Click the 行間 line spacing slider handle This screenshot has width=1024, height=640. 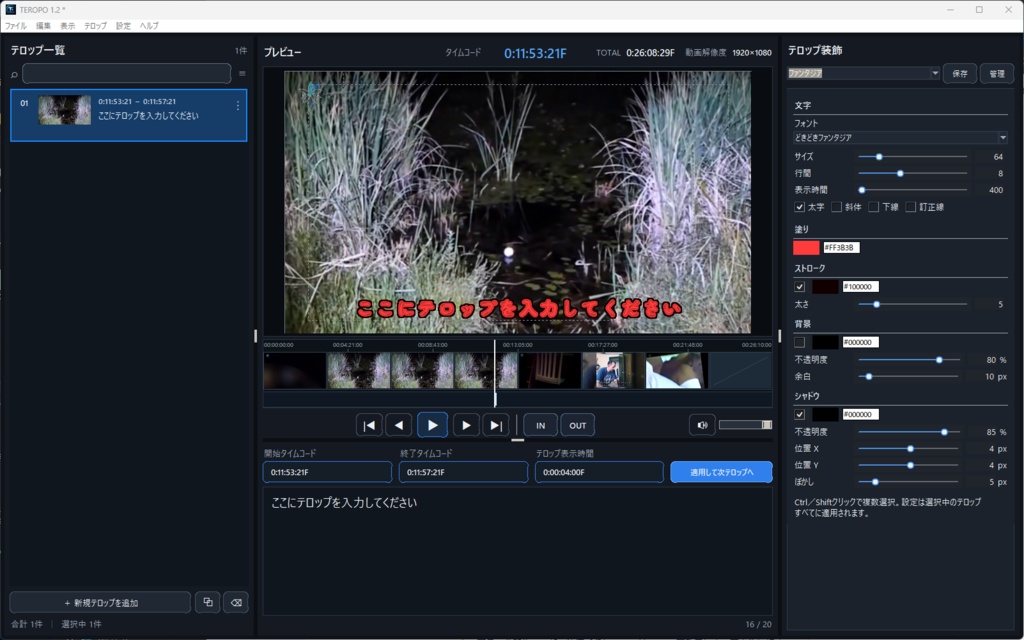coord(900,173)
